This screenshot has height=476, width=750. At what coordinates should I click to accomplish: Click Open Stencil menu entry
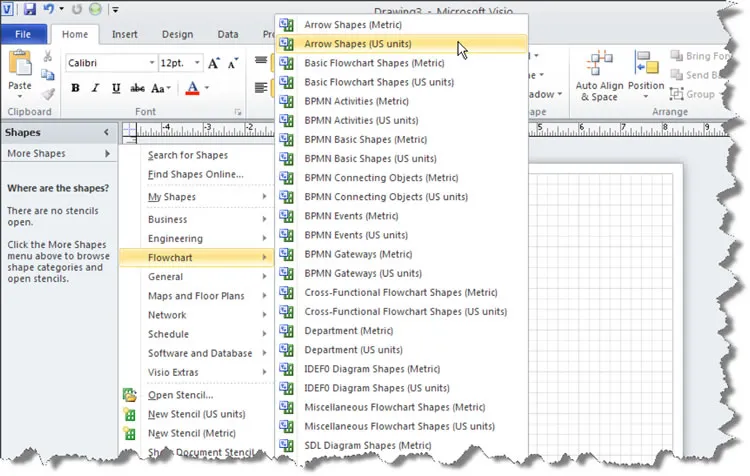click(180, 395)
